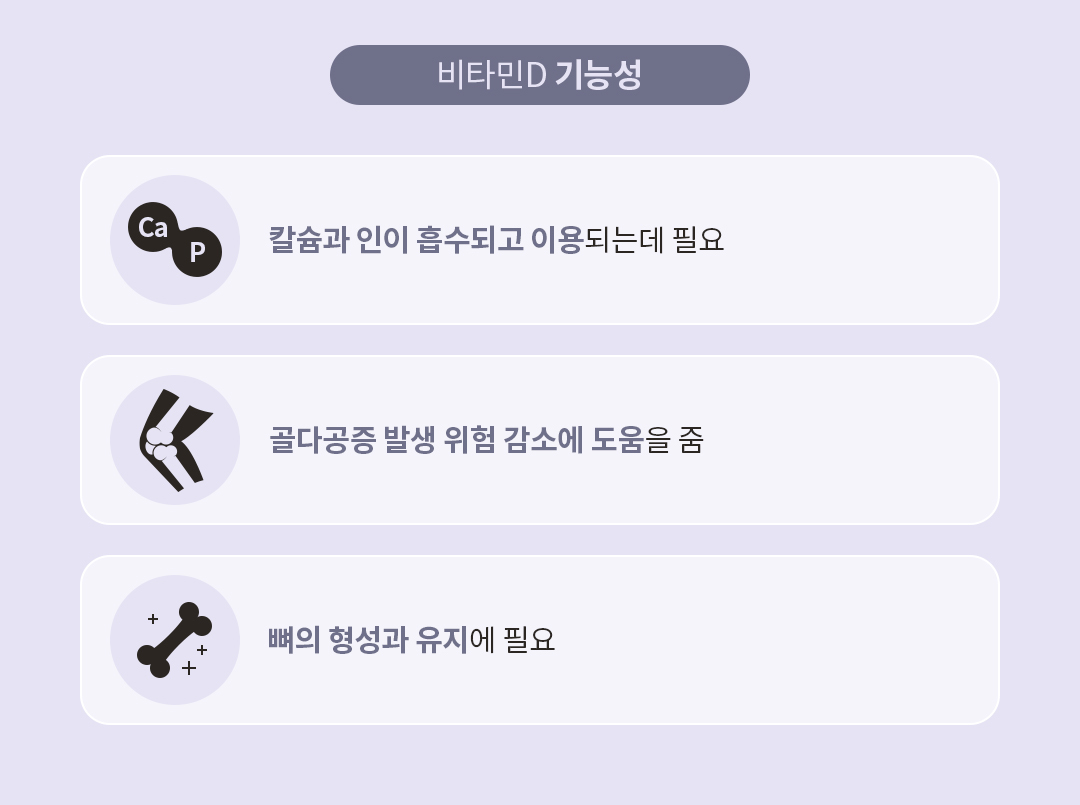Click the small plus sparkle upper-left of bone
Viewport: 1080px width, 805px height.
[x=153, y=619]
